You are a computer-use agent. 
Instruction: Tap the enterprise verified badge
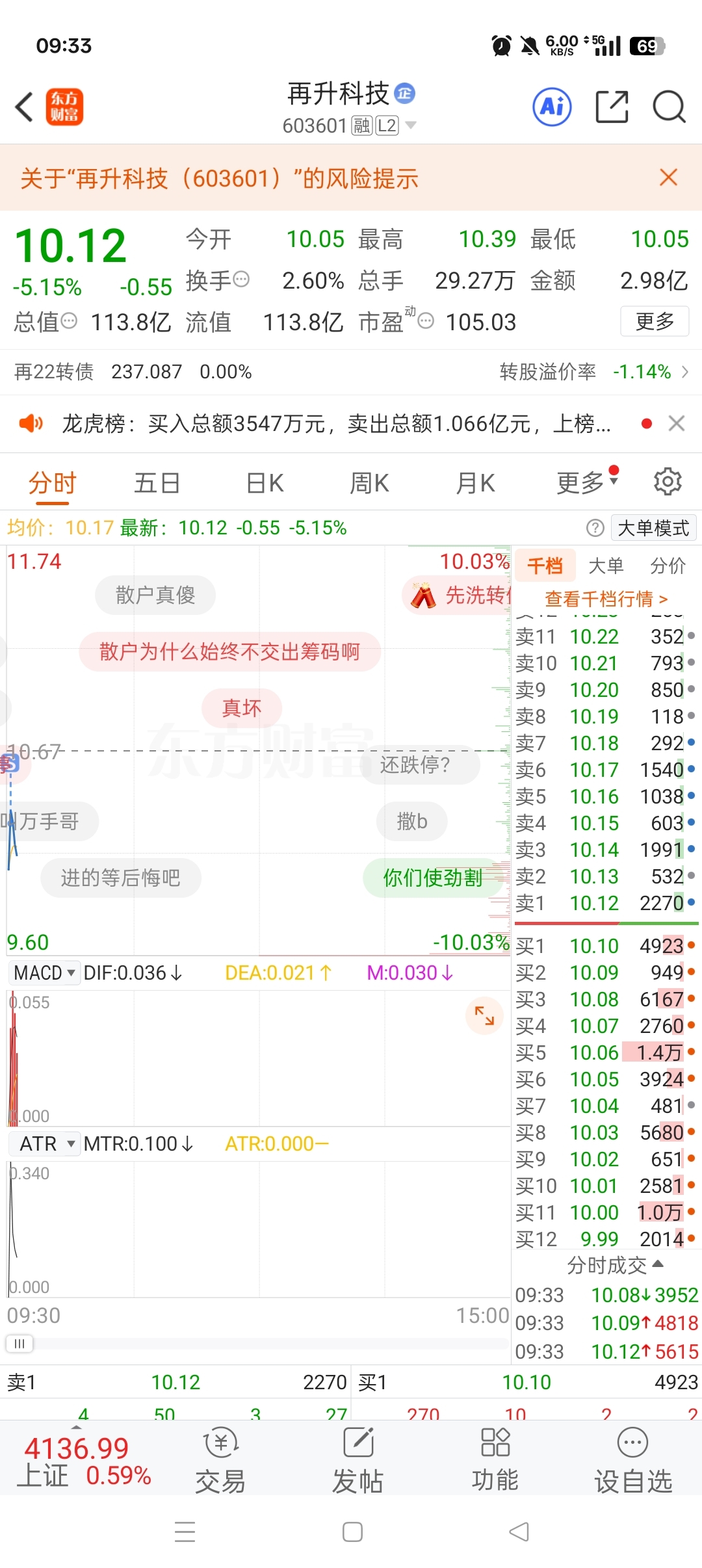pos(405,93)
